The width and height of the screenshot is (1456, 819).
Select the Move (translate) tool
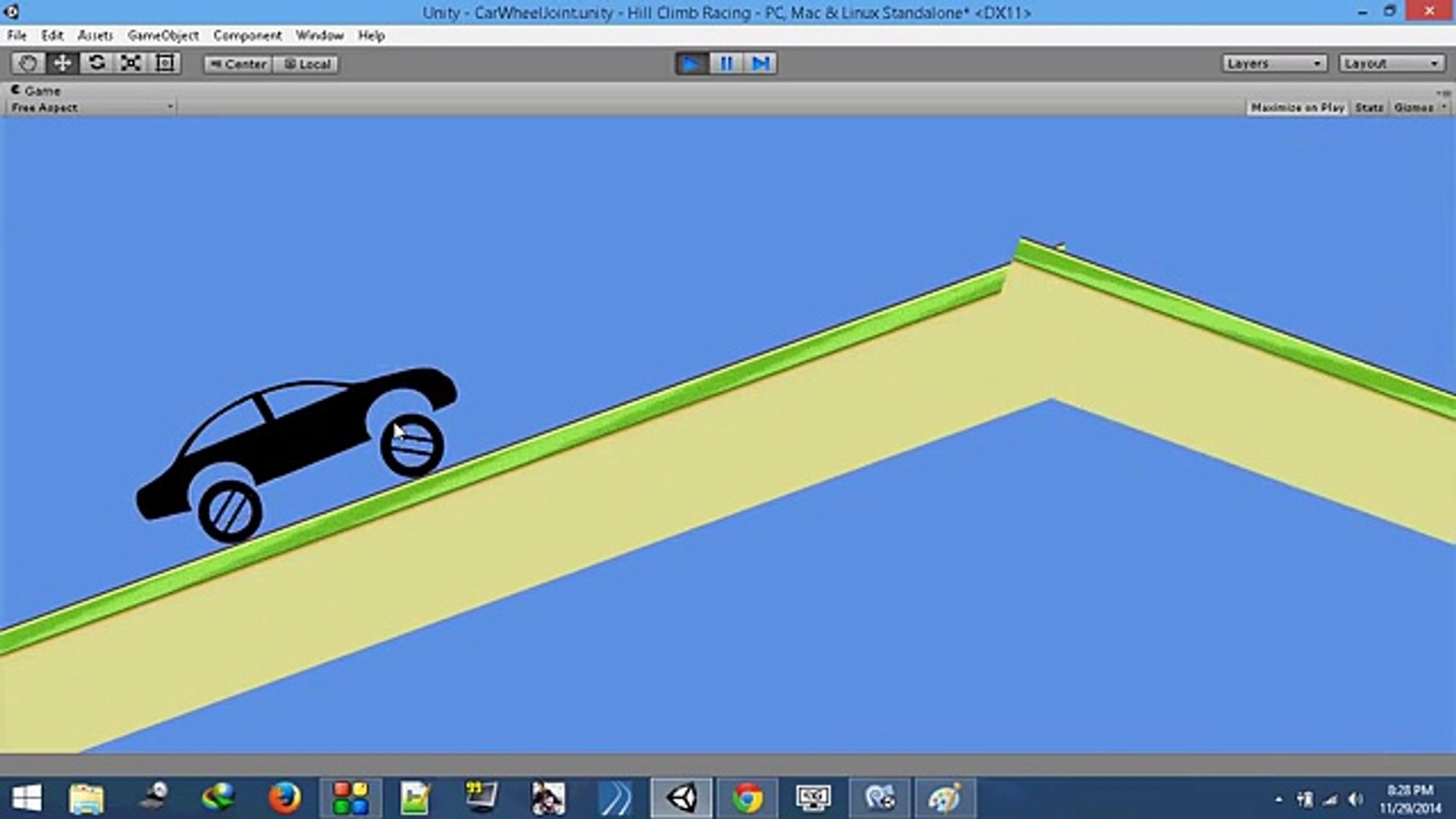coord(62,64)
